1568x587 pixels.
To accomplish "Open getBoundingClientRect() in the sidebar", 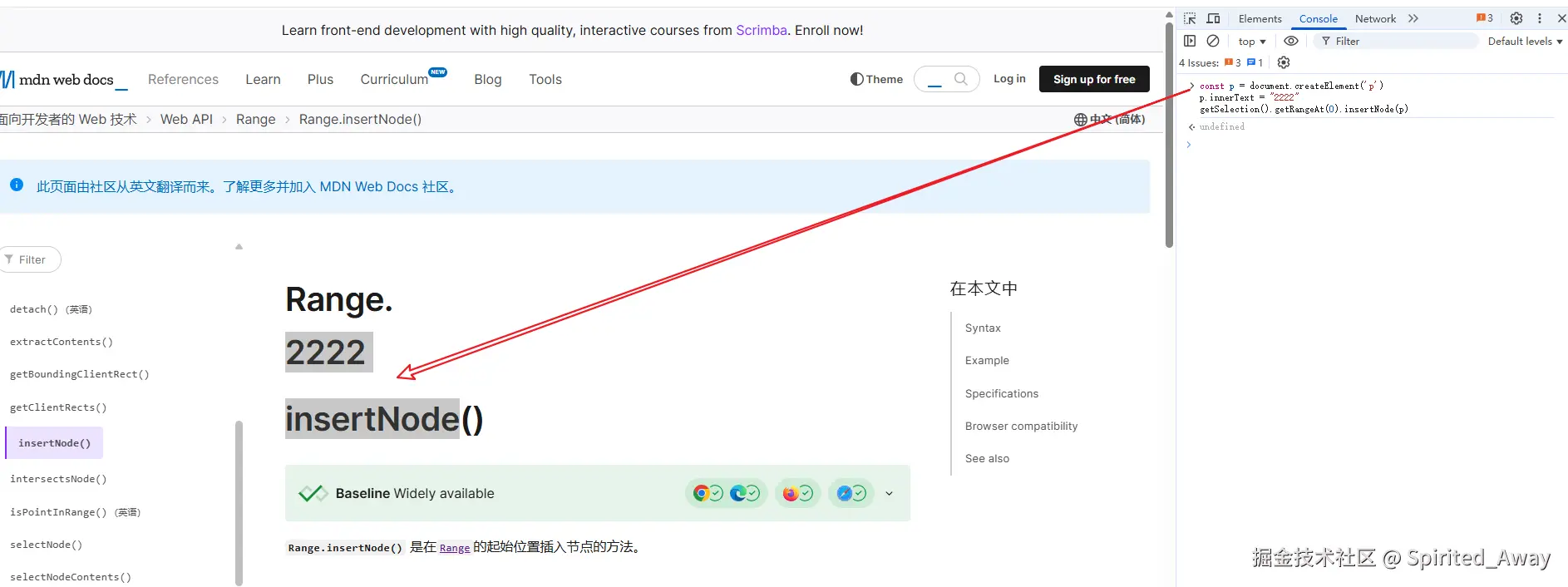I will pyautogui.click(x=79, y=374).
